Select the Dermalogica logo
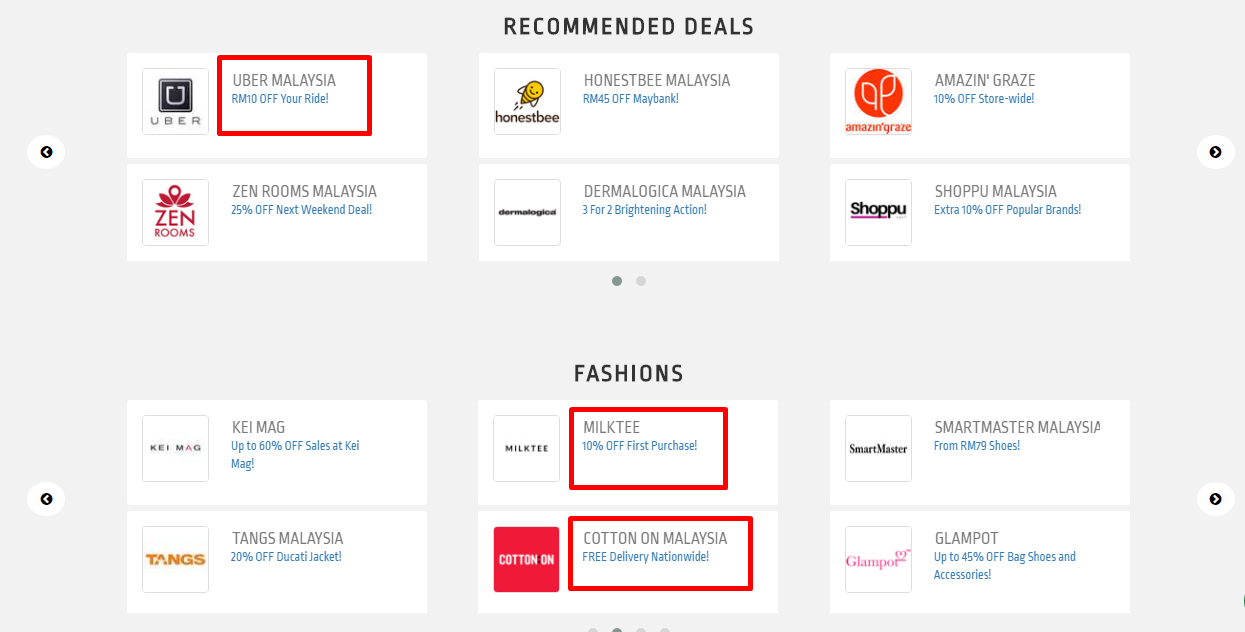The height and width of the screenshot is (632, 1245). pyautogui.click(x=527, y=213)
